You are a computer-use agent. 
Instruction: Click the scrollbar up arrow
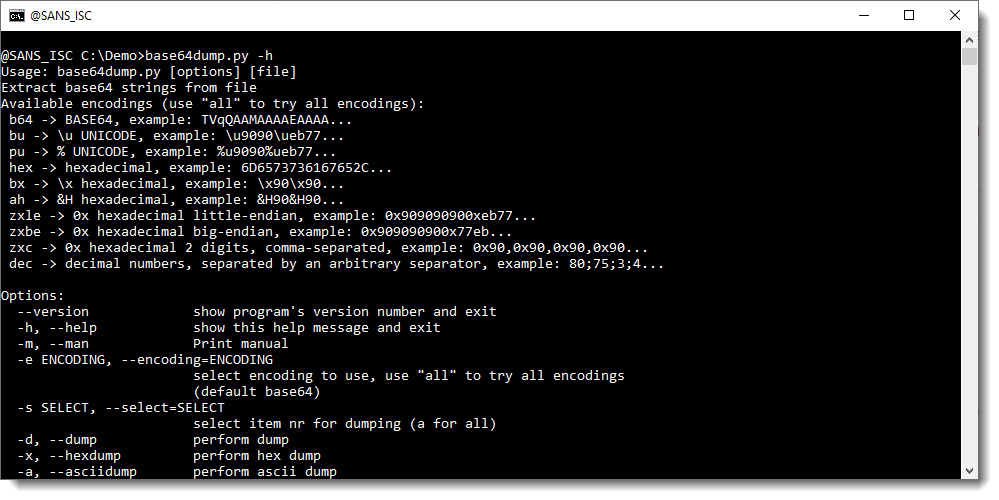click(x=969, y=38)
